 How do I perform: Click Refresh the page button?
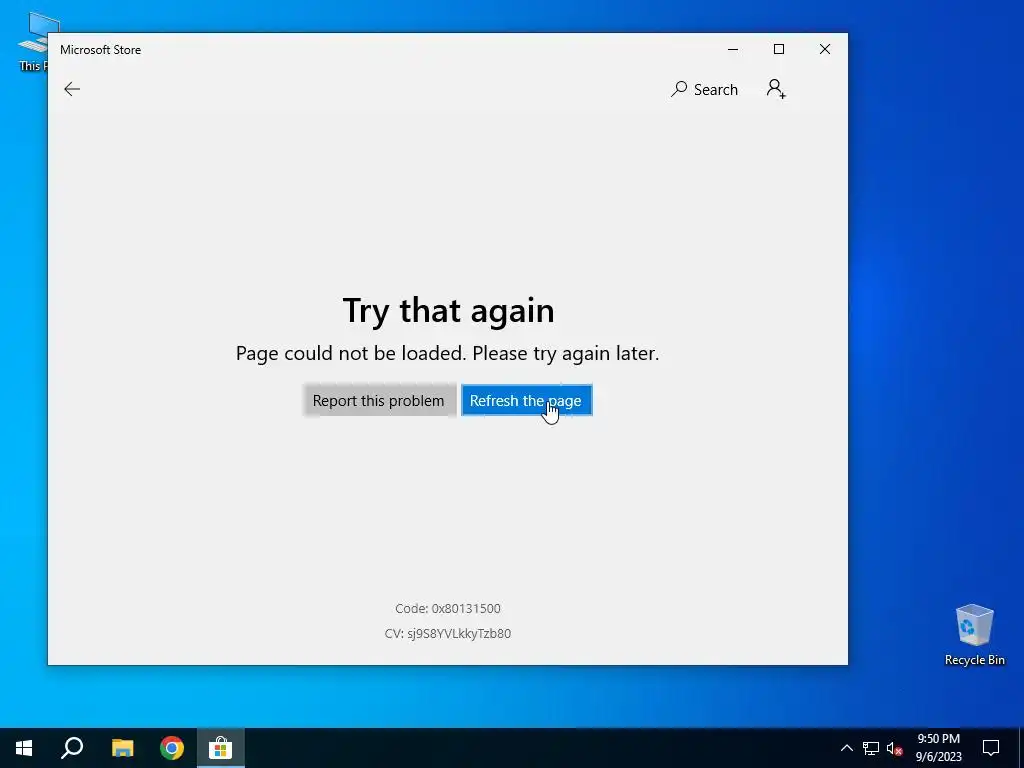(x=526, y=400)
